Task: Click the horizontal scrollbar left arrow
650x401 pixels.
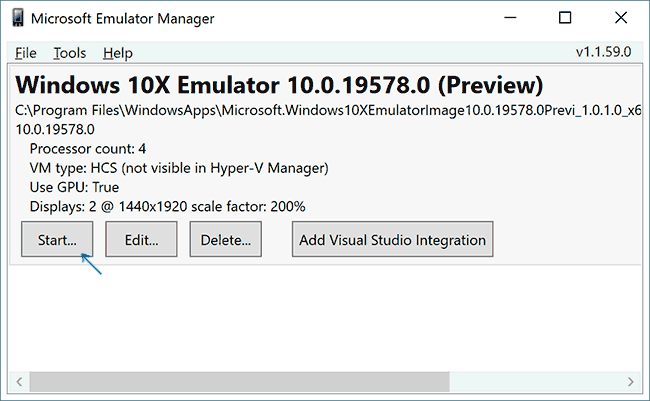Action: click(x=19, y=381)
